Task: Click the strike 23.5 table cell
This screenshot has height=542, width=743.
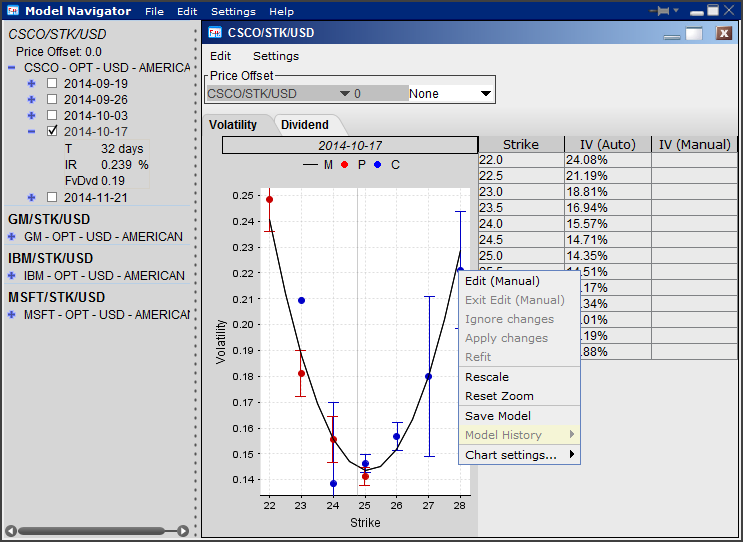Action: click(x=521, y=208)
